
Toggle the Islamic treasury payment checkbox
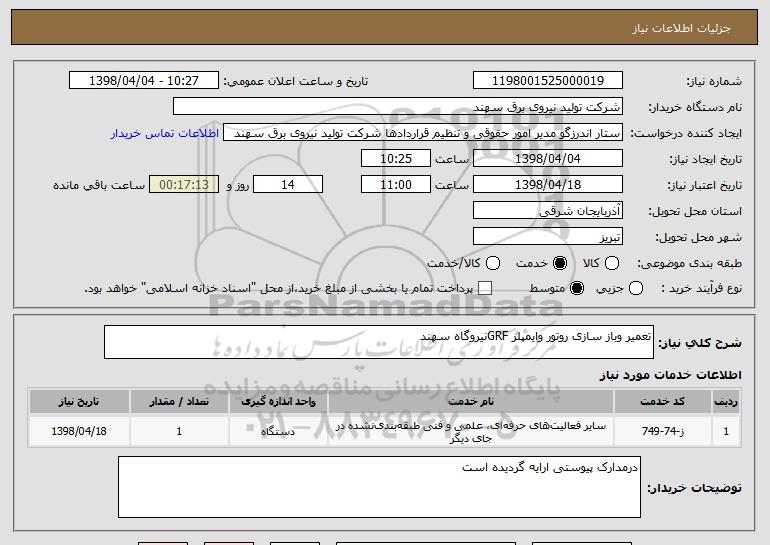tap(485, 288)
